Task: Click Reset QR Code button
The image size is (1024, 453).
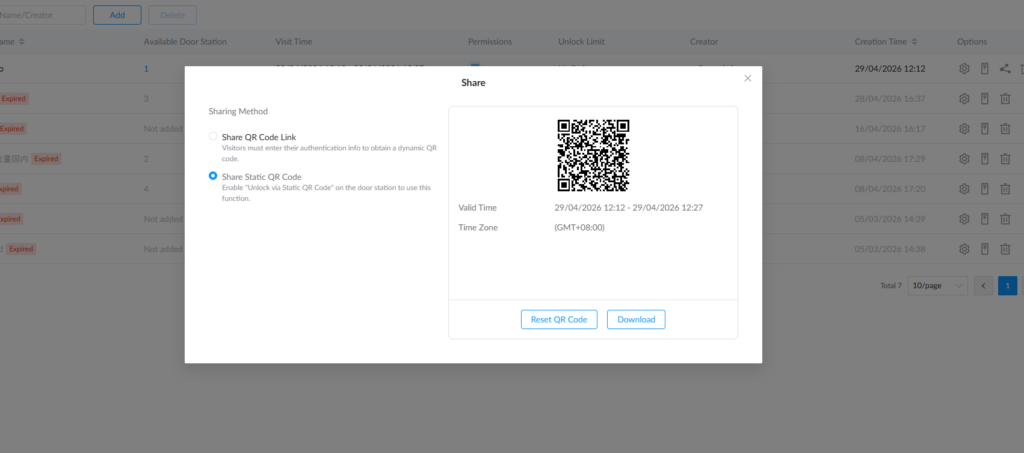Action: (559, 320)
